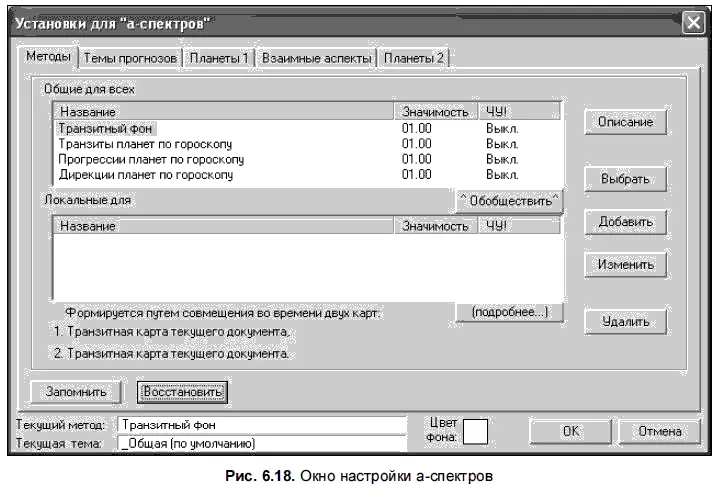
Task: Click the background color swatch
Action: tap(474, 430)
